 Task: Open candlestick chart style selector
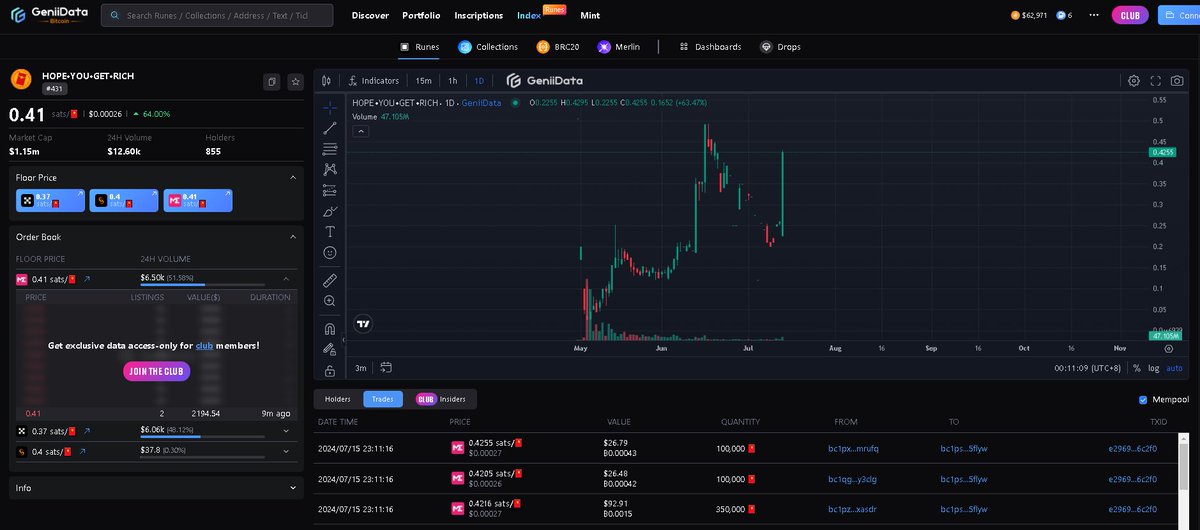326,80
